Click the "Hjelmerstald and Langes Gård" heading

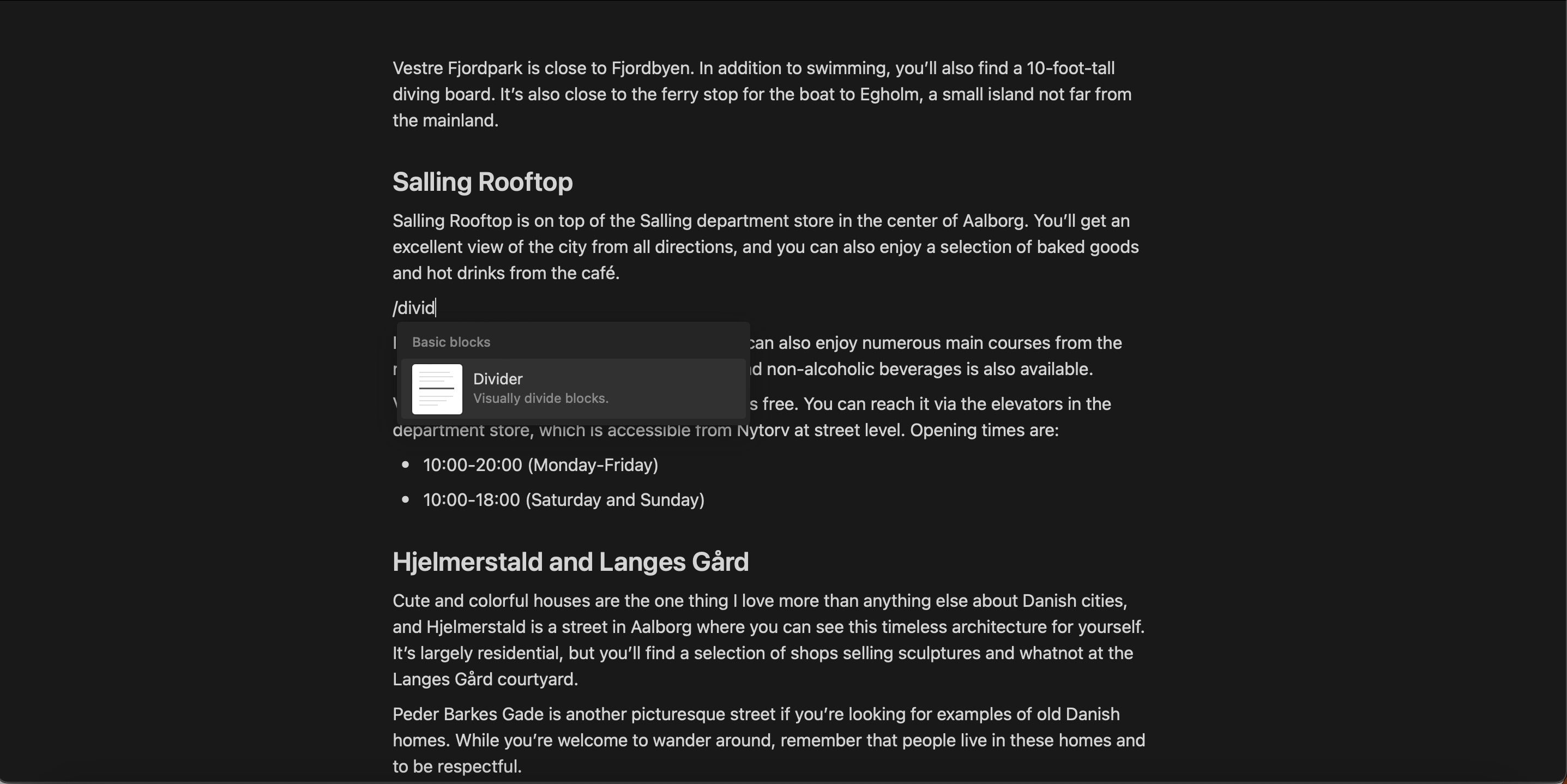[x=570, y=562]
